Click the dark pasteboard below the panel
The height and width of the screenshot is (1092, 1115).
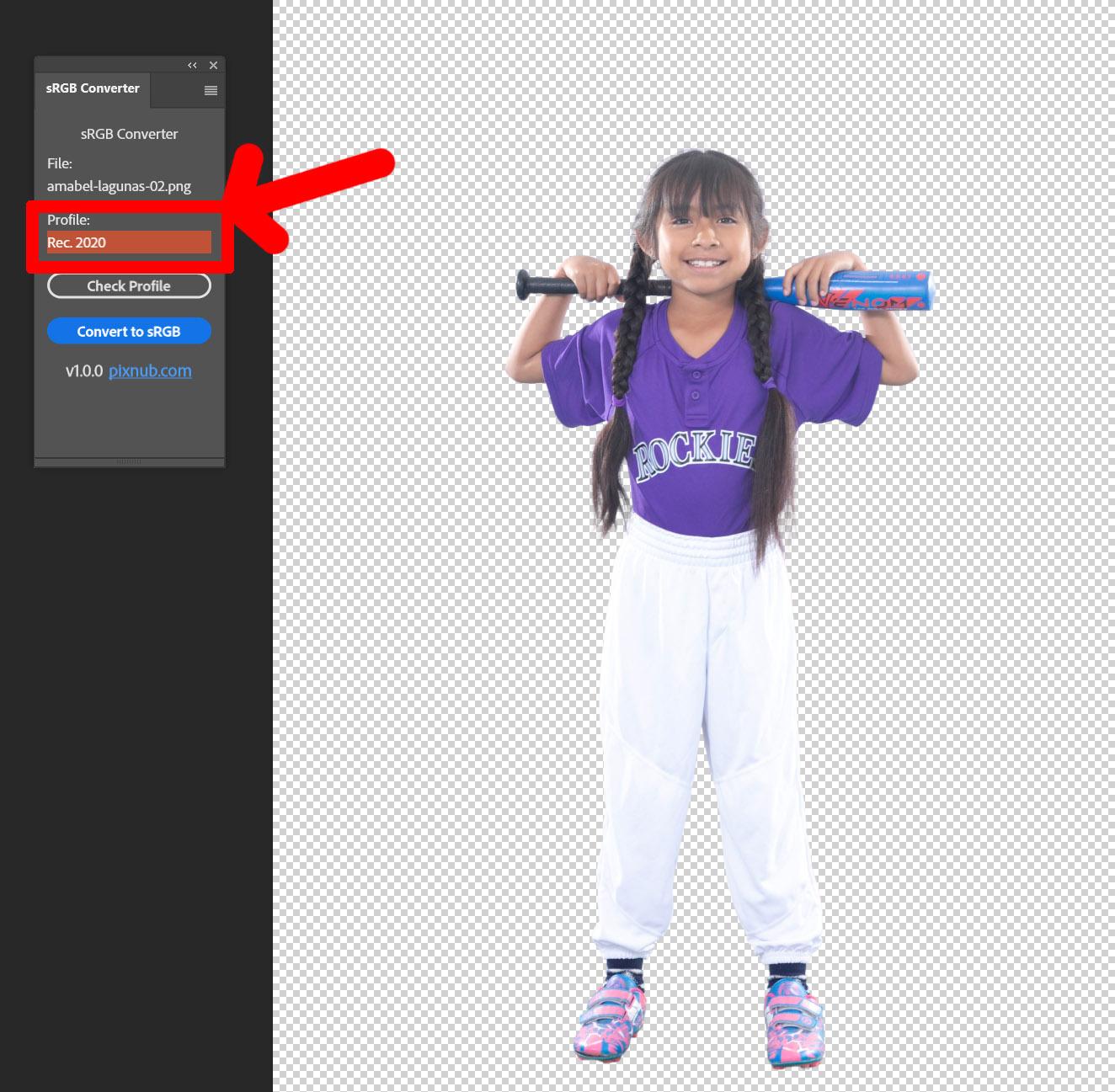point(135,758)
